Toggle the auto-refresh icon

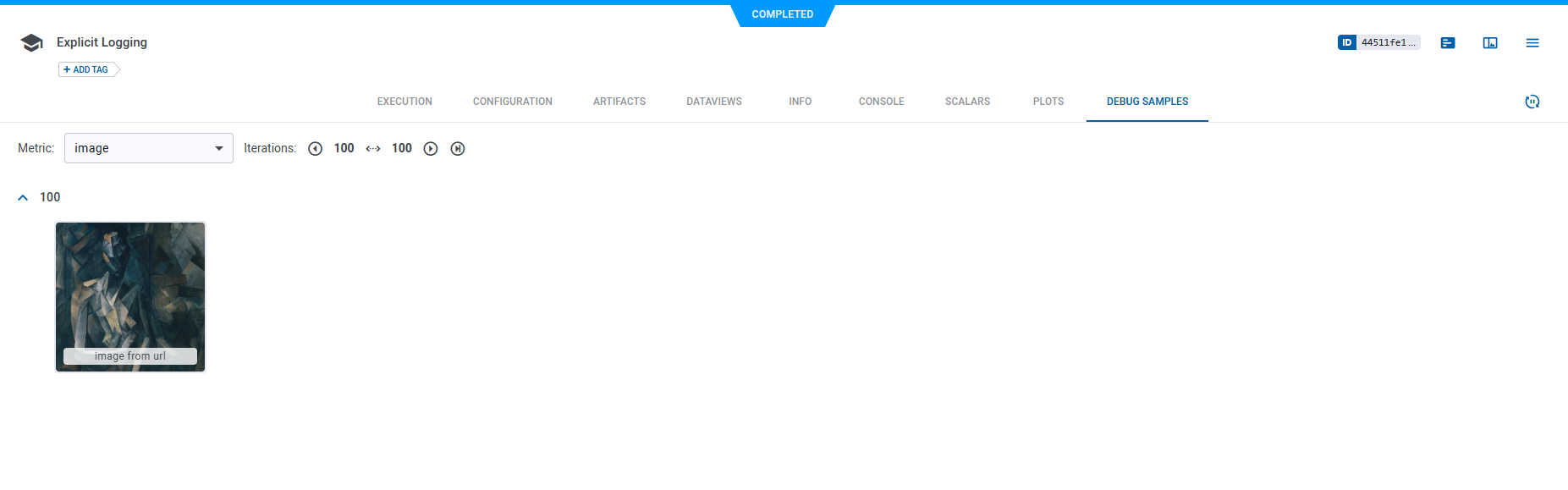click(x=1532, y=102)
